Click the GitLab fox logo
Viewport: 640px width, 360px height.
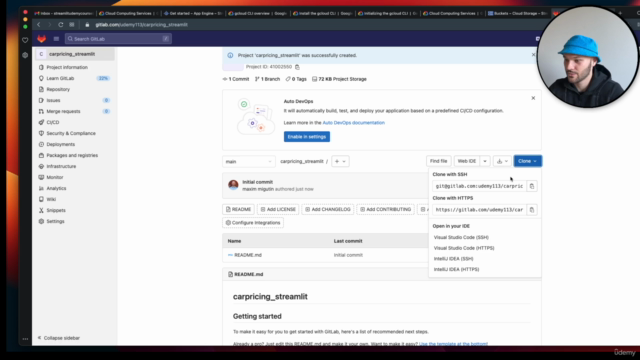(x=42, y=39)
